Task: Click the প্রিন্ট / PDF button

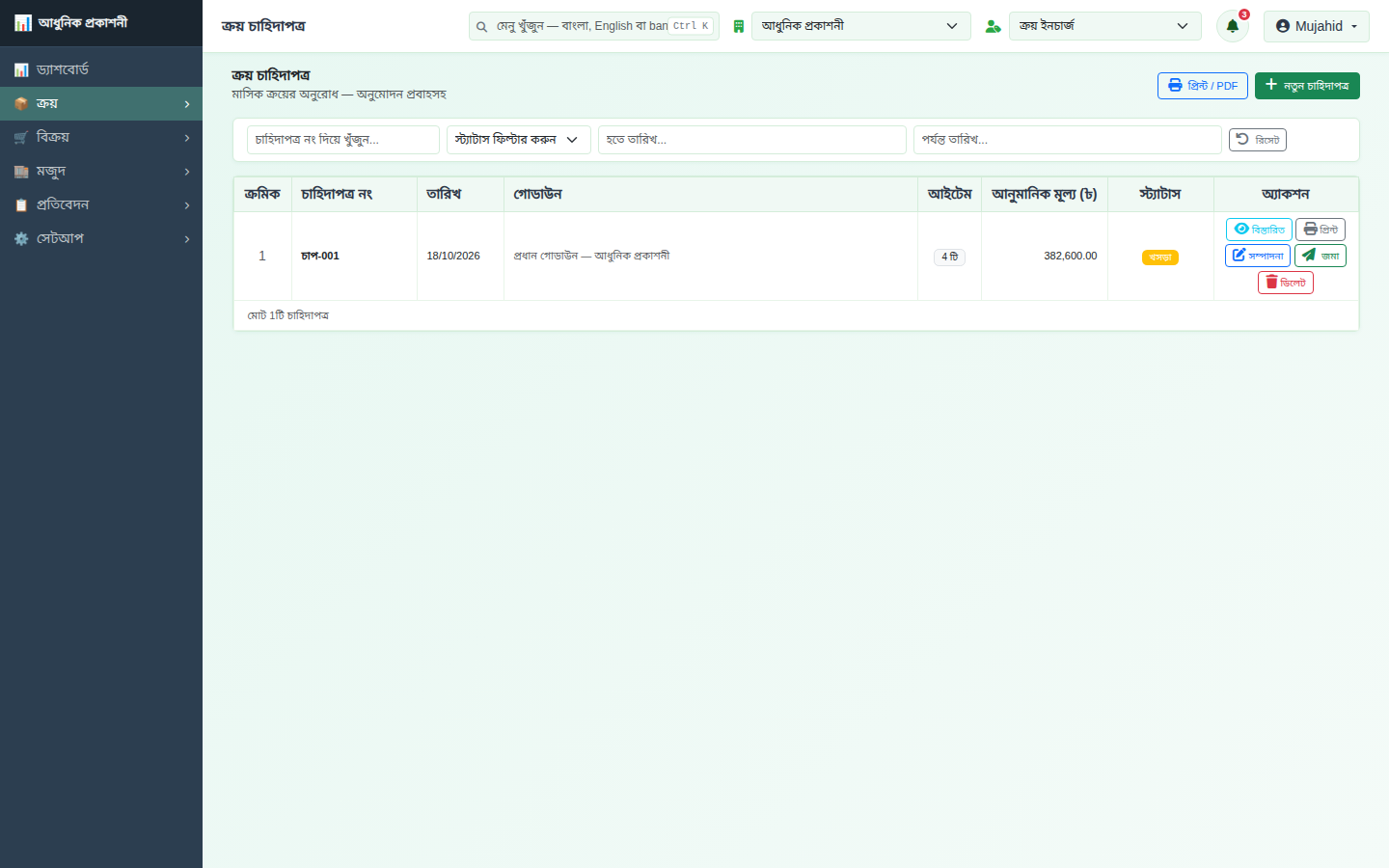Action: (1203, 86)
